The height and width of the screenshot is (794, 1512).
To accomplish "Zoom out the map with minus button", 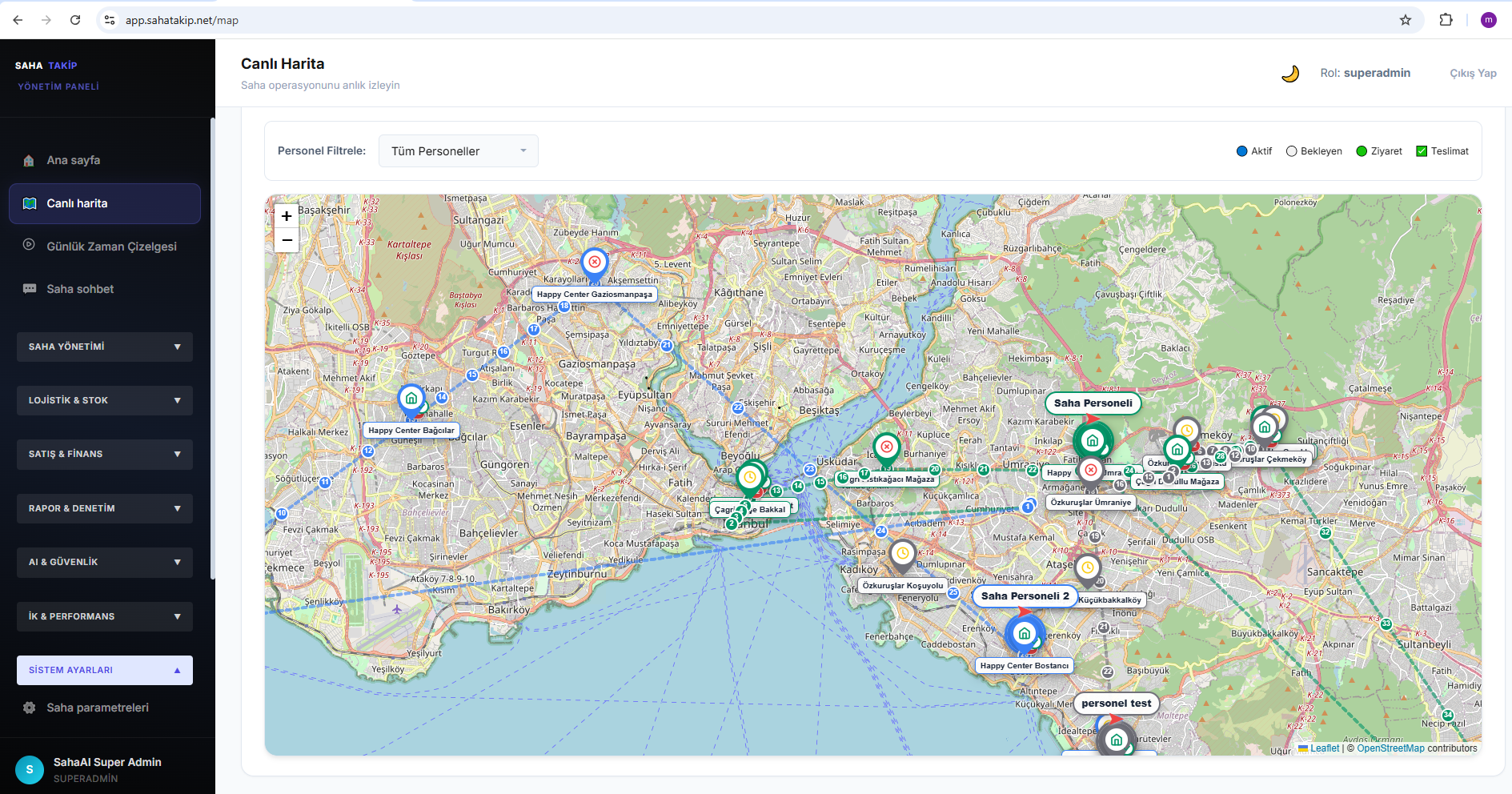I will 287,240.
